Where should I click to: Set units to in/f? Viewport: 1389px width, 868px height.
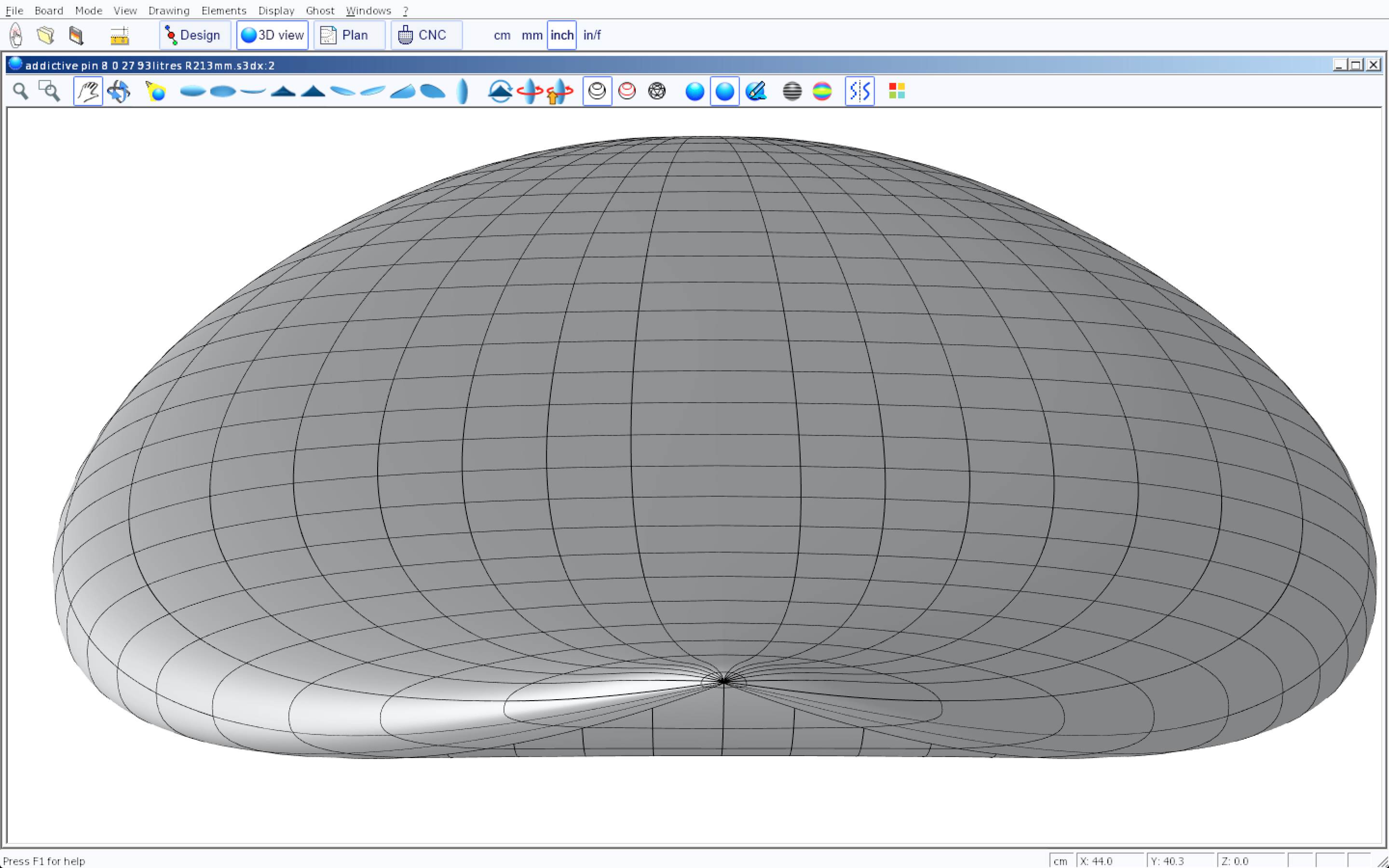592,35
